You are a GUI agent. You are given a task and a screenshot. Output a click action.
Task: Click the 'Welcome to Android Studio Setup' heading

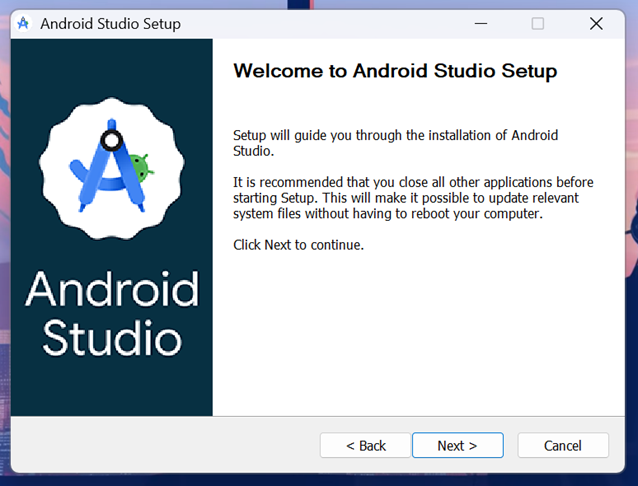tap(395, 71)
